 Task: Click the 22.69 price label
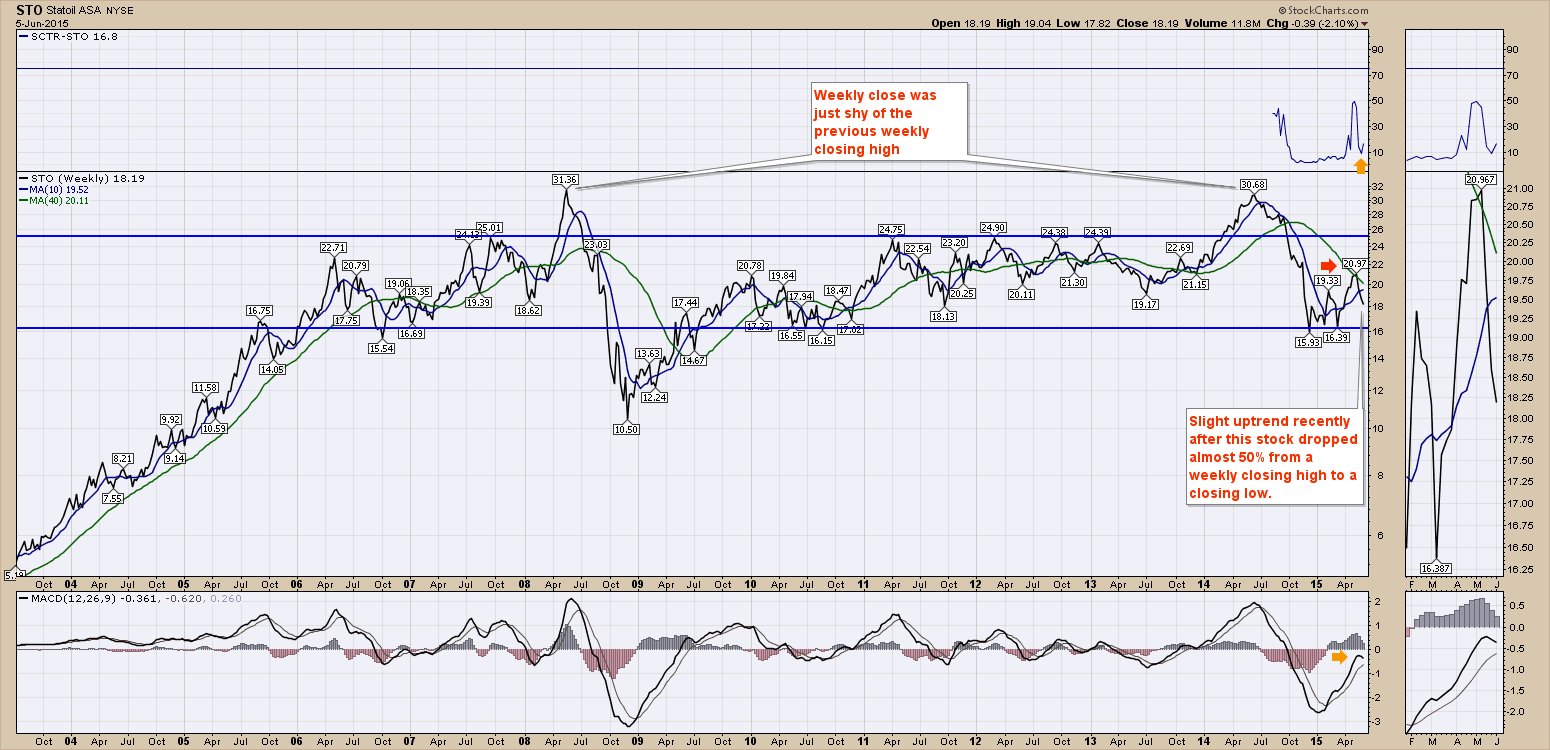(x=1179, y=248)
